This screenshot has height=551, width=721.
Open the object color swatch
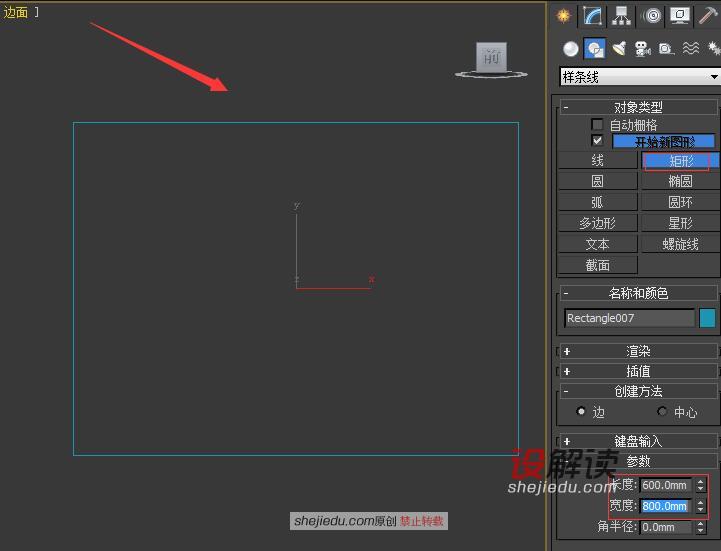pos(707,318)
